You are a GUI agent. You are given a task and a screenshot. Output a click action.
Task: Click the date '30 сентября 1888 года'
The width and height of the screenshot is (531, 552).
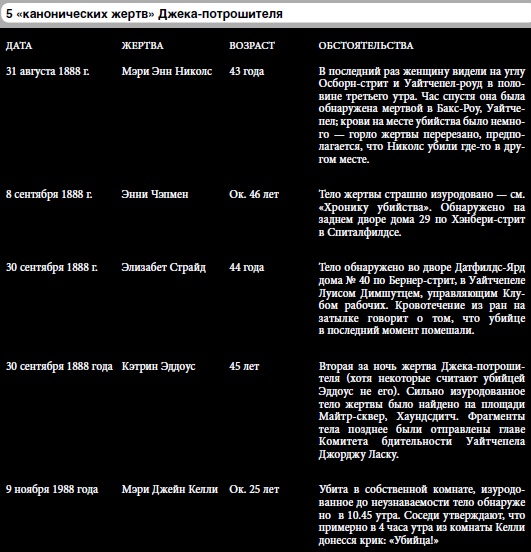coord(59,366)
